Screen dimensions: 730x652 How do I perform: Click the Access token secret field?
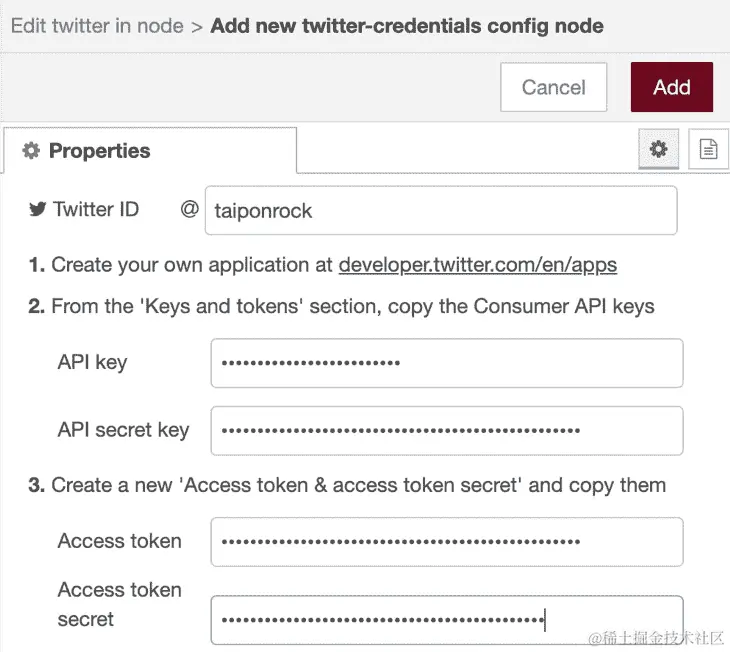[446, 620]
